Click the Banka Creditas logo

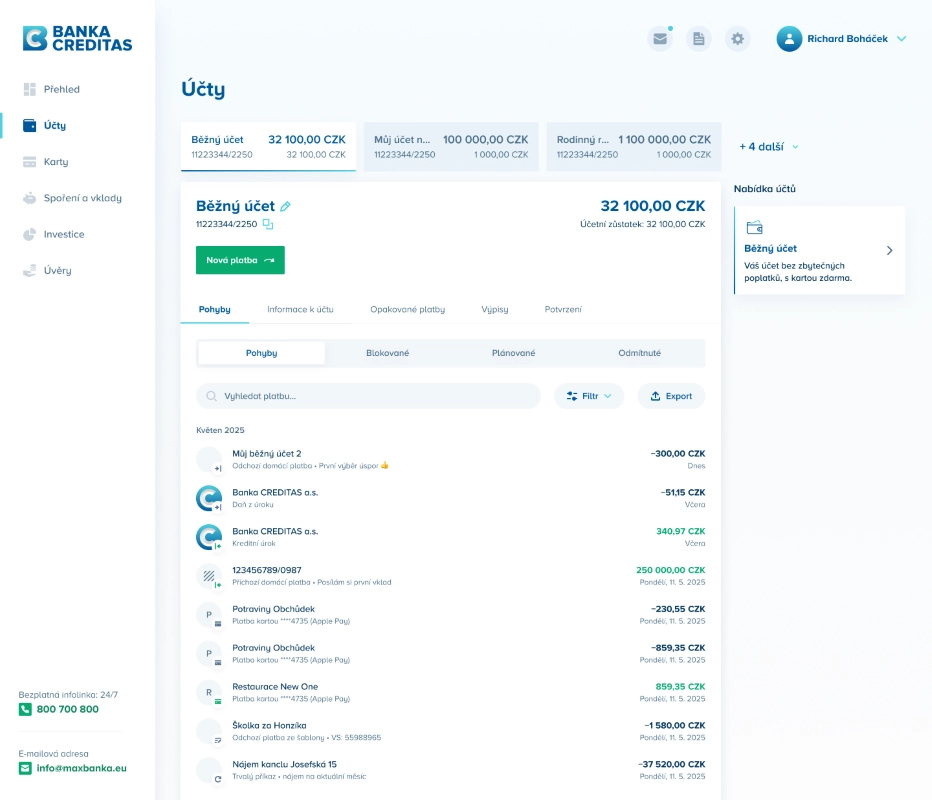click(x=78, y=38)
